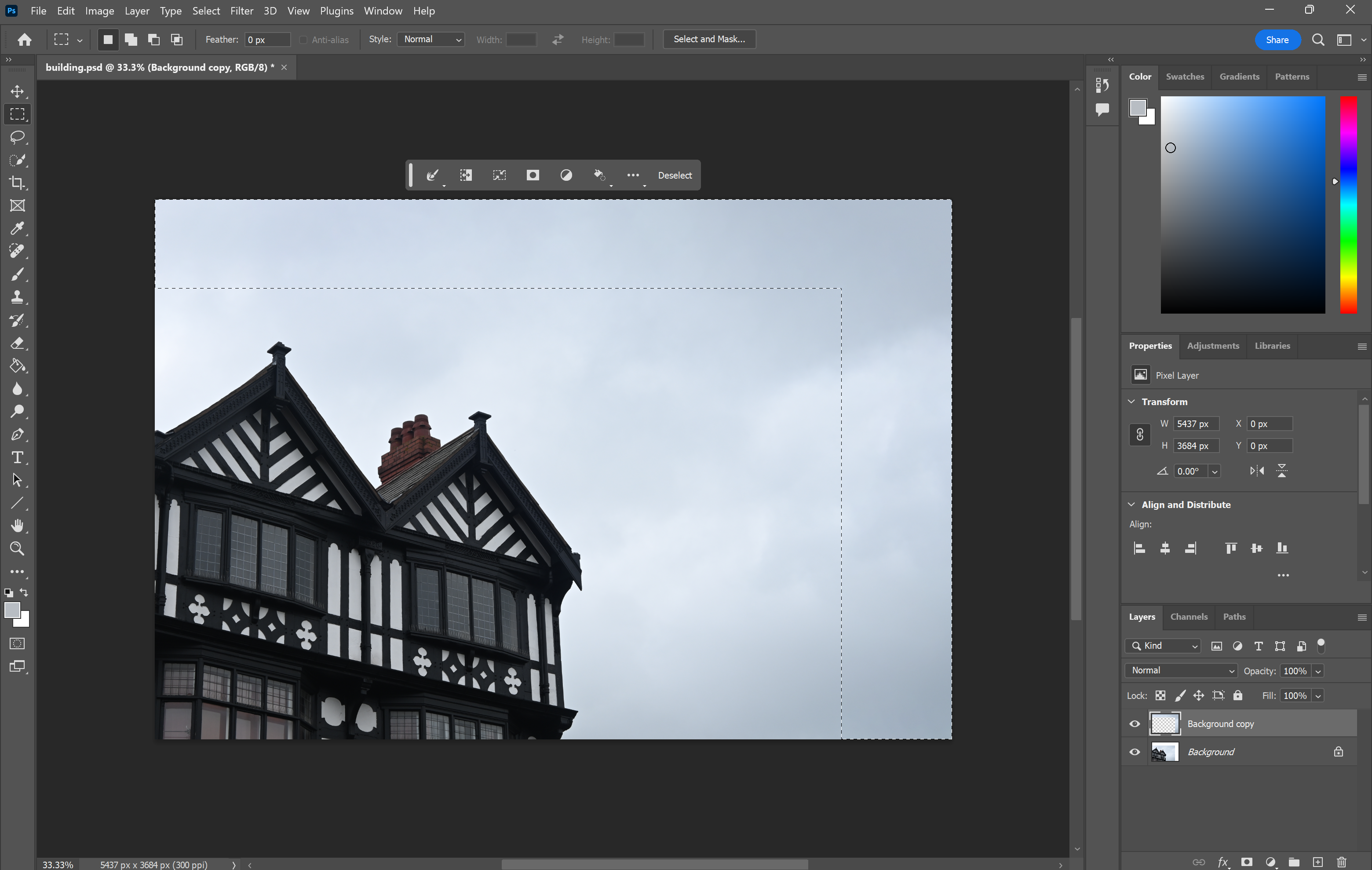Screen dimensions: 1372x870
Task: Select the Type tool
Action: click(x=17, y=457)
